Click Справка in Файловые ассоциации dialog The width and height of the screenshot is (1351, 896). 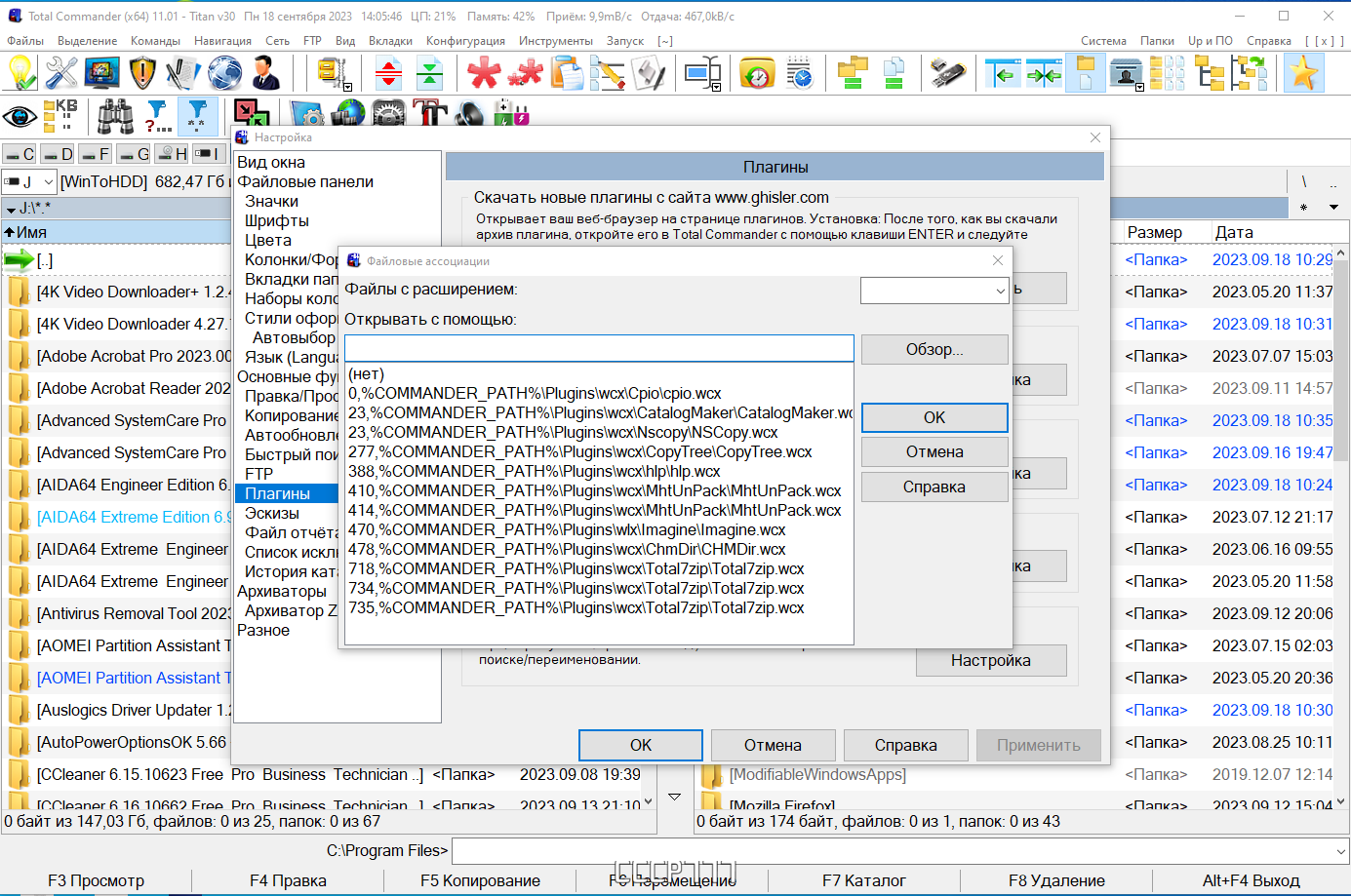tap(934, 487)
